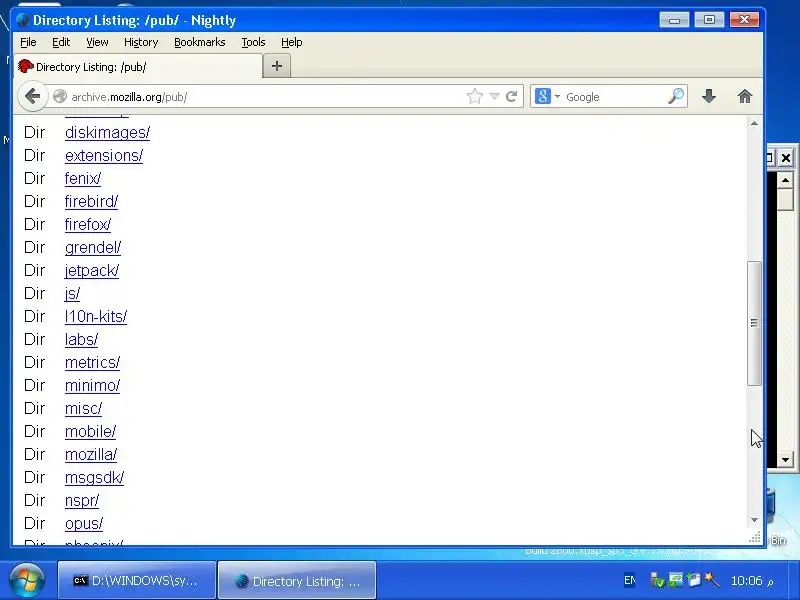Open the nspr/ directory link
The width and height of the screenshot is (800, 600).
click(82, 501)
